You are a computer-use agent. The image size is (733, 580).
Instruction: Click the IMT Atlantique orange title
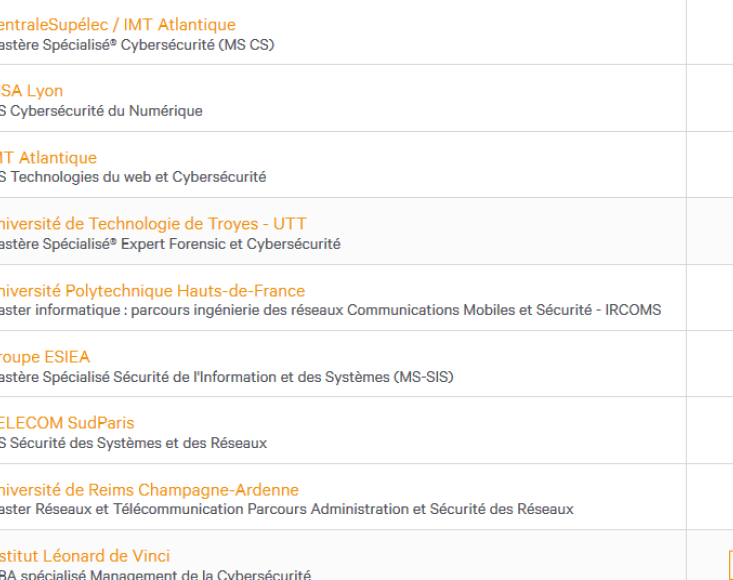pyautogui.click(x=48, y=158)
